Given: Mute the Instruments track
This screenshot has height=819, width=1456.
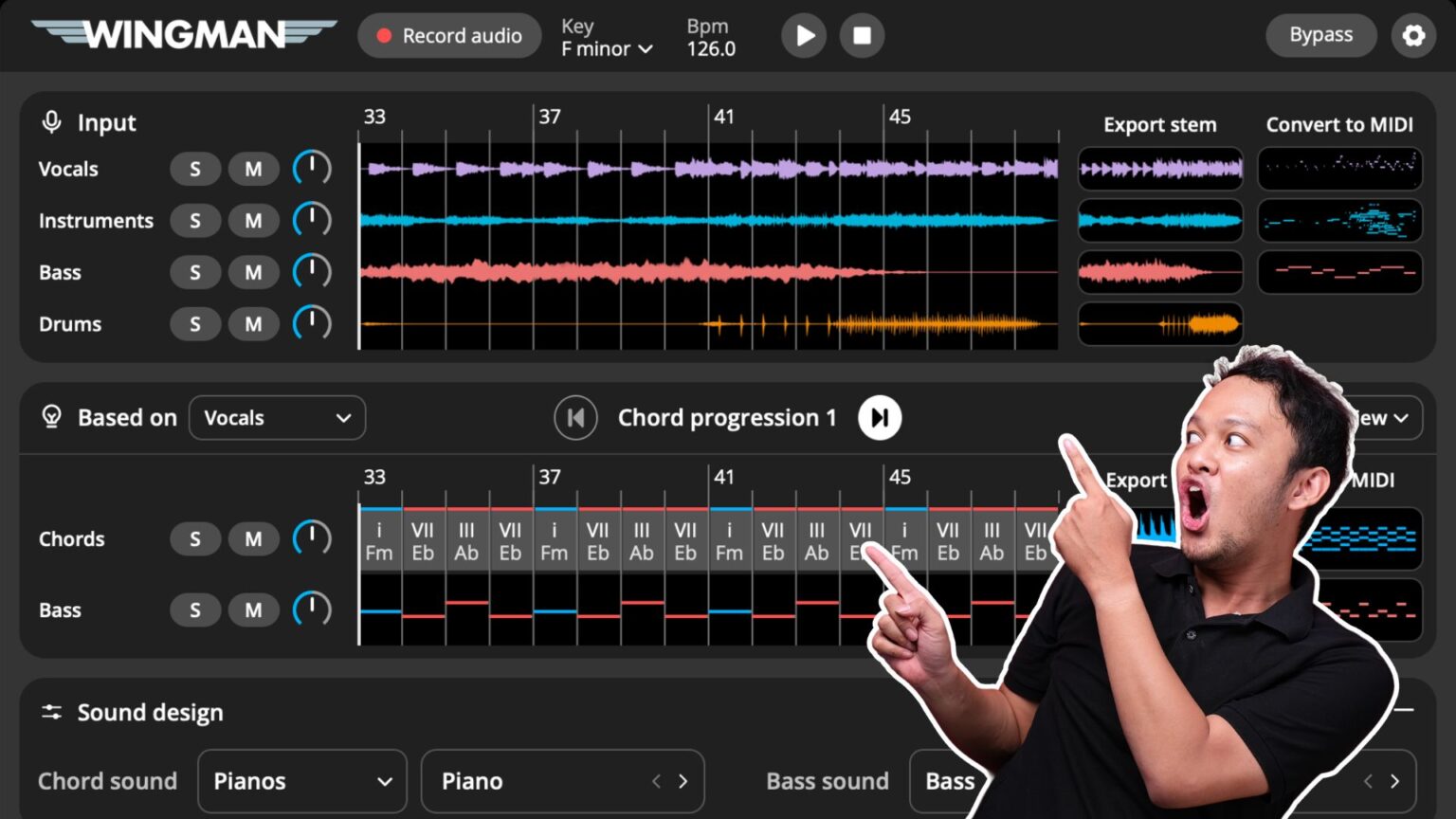Looking at the screenshot, I should [253, 221].
